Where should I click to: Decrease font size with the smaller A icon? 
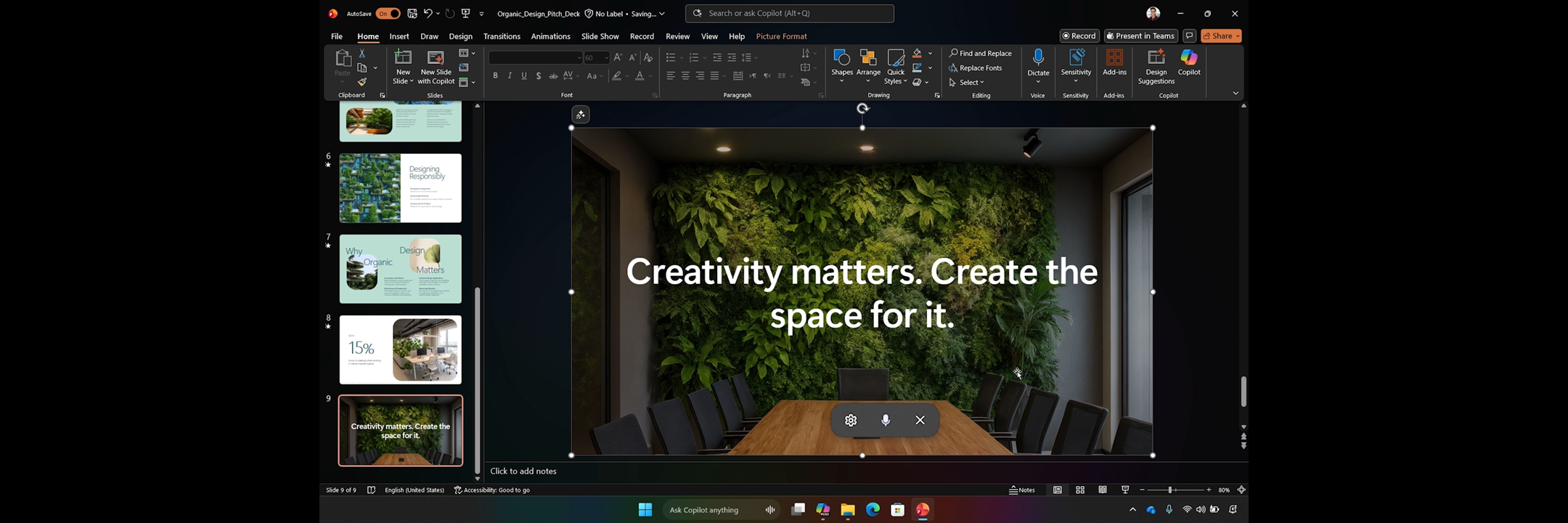pos(632,57)
